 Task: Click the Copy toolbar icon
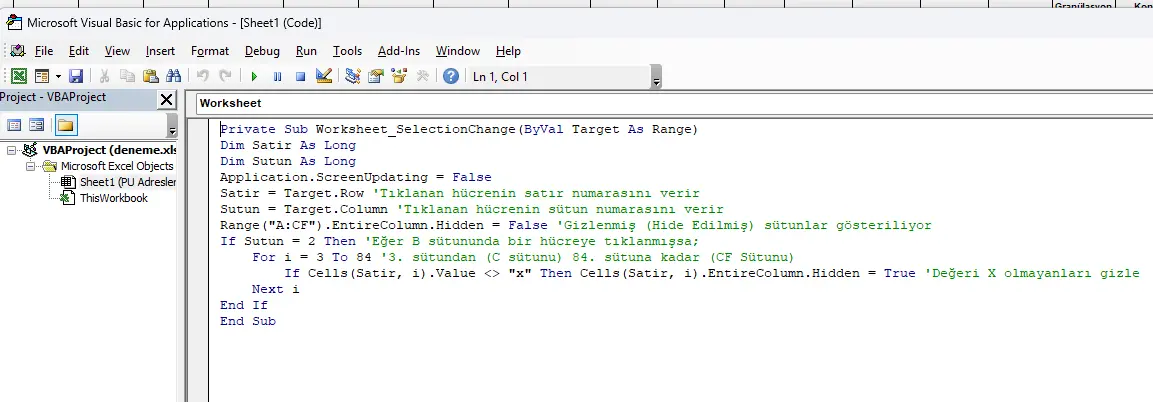[x=127, y=76]
